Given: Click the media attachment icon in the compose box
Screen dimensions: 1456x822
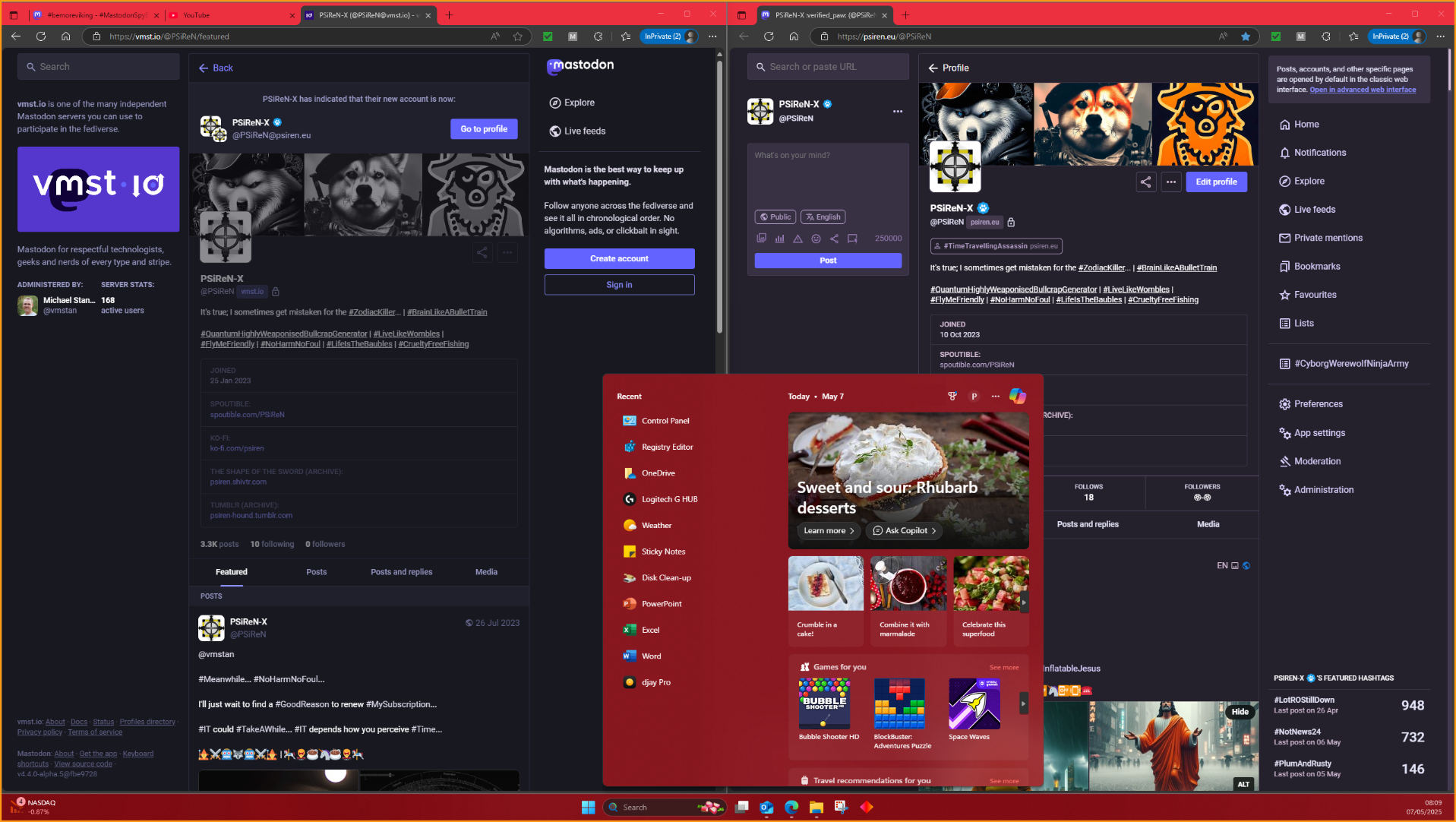Looking at the screenshot, I should (x=761, y=239).
